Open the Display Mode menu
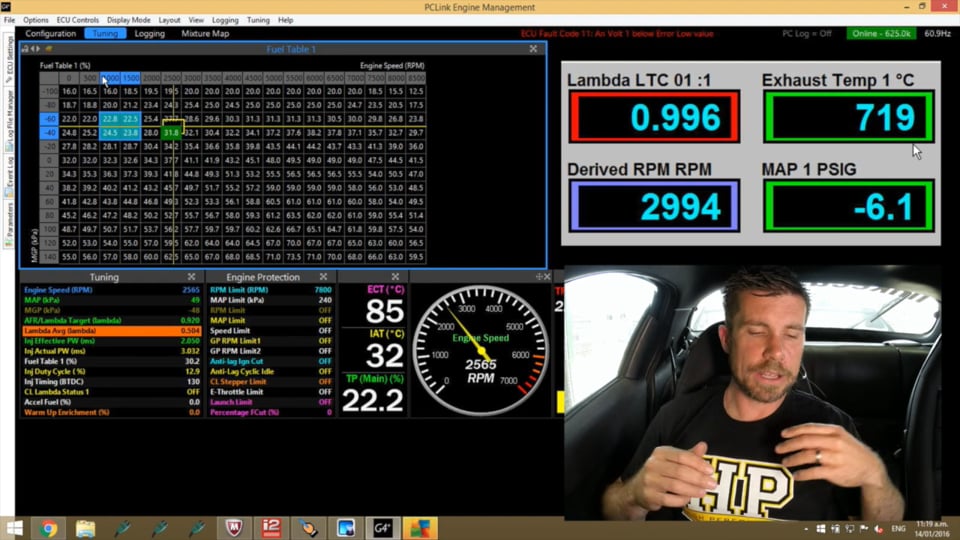This screenshot has width=960, height=540. [129, 20]
